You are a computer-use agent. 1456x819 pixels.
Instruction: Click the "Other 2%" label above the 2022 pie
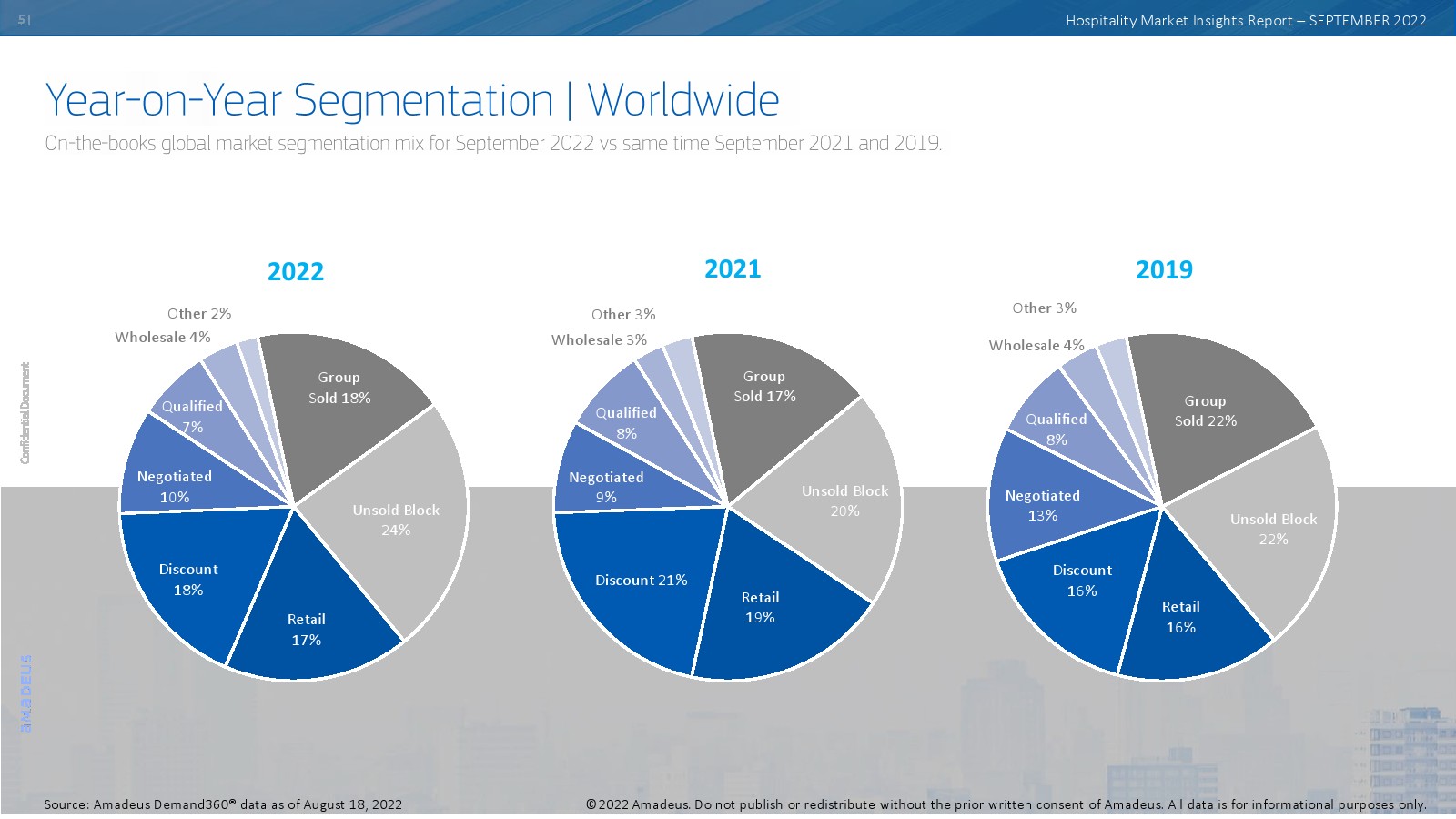199,314
